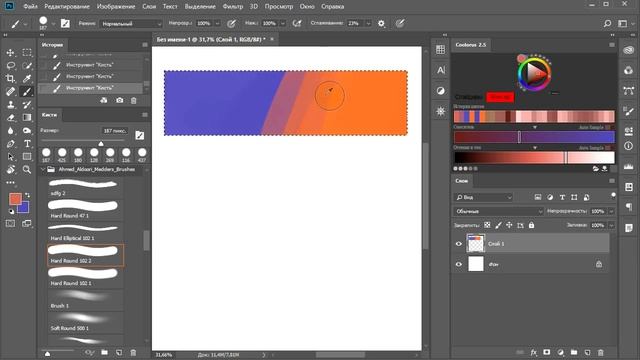Image resolution: width=640 pixels, height=360 pixels.
Task: Move the brush size slider handle
Action: (101, 143)
